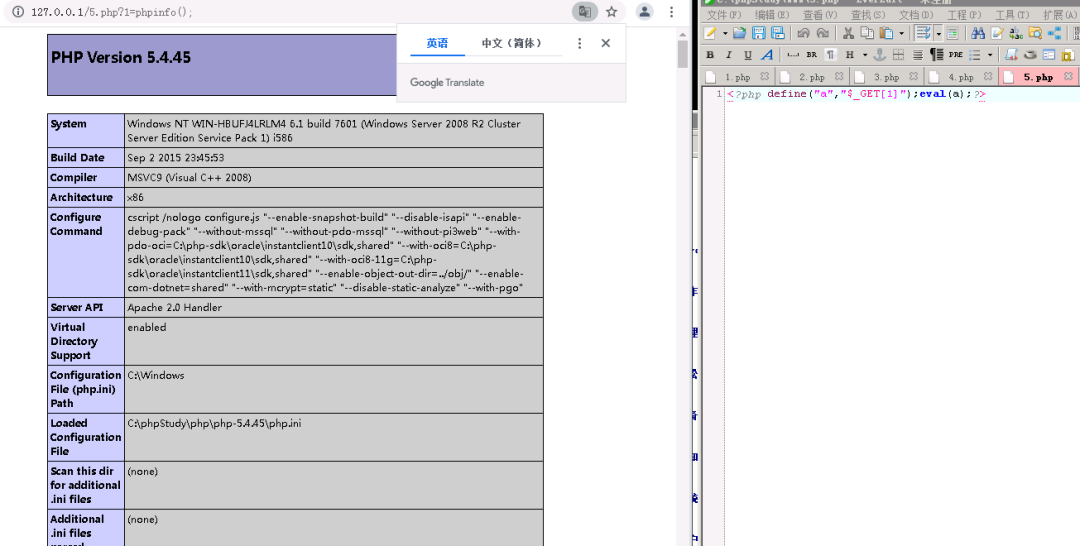Open the word wrap mode dropdown
The height and width of the screenshot is (546, 1080).
pyautogui.click(x=939, y=33)
